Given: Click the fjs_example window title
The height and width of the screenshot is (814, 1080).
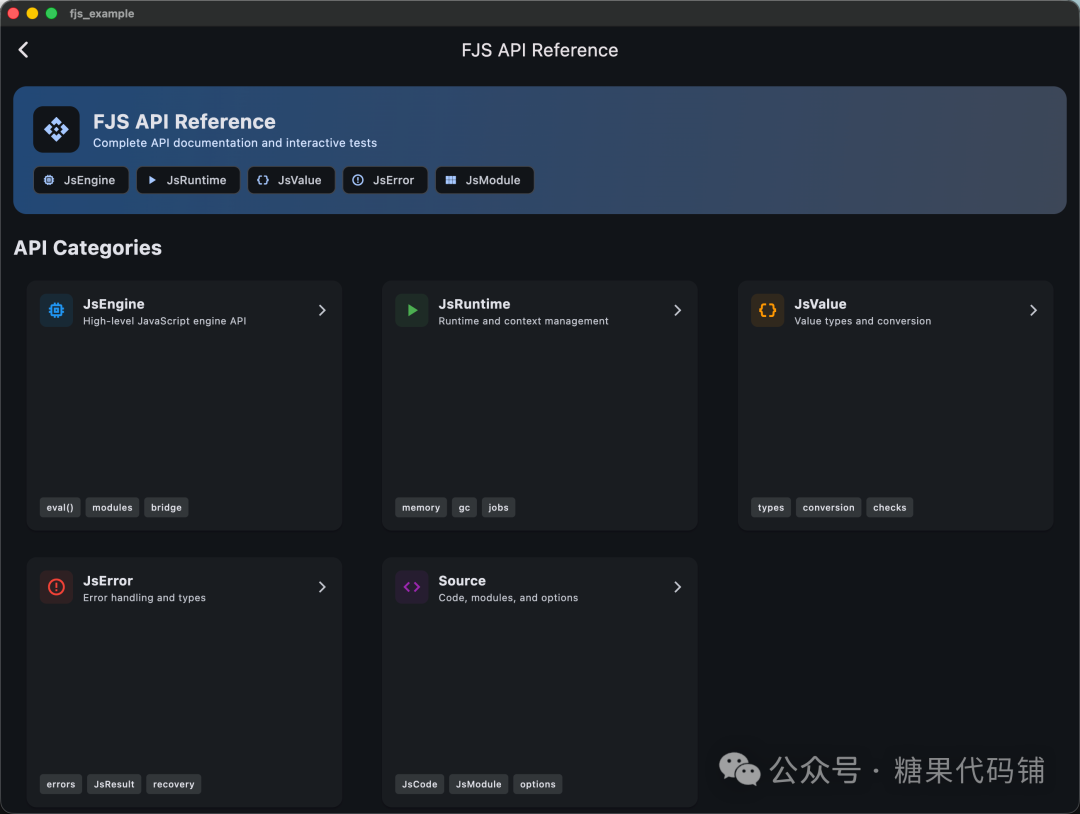Looking at the screenshot, I should [102, 13].
